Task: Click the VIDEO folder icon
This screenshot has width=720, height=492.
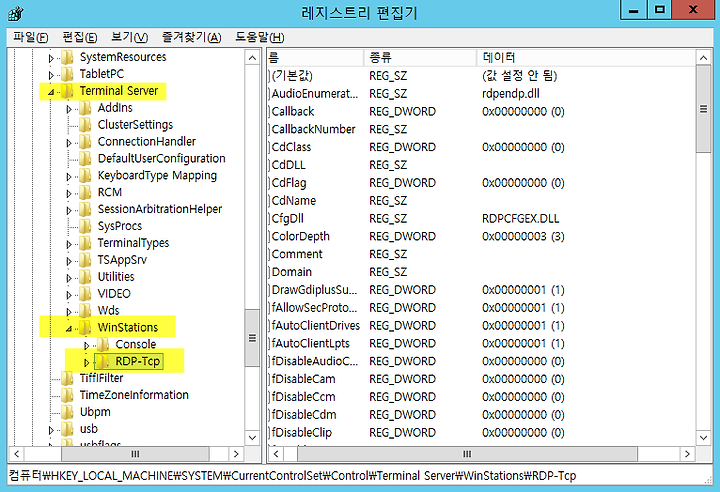Action: [x=85, y=294]
